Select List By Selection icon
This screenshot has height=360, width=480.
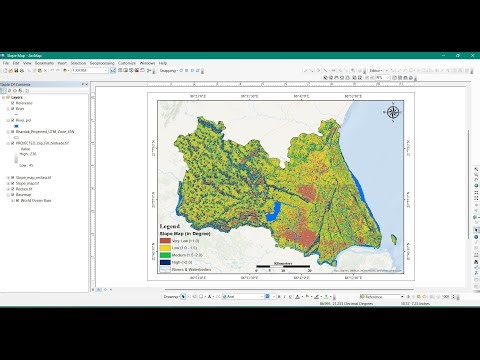[21, 90]
